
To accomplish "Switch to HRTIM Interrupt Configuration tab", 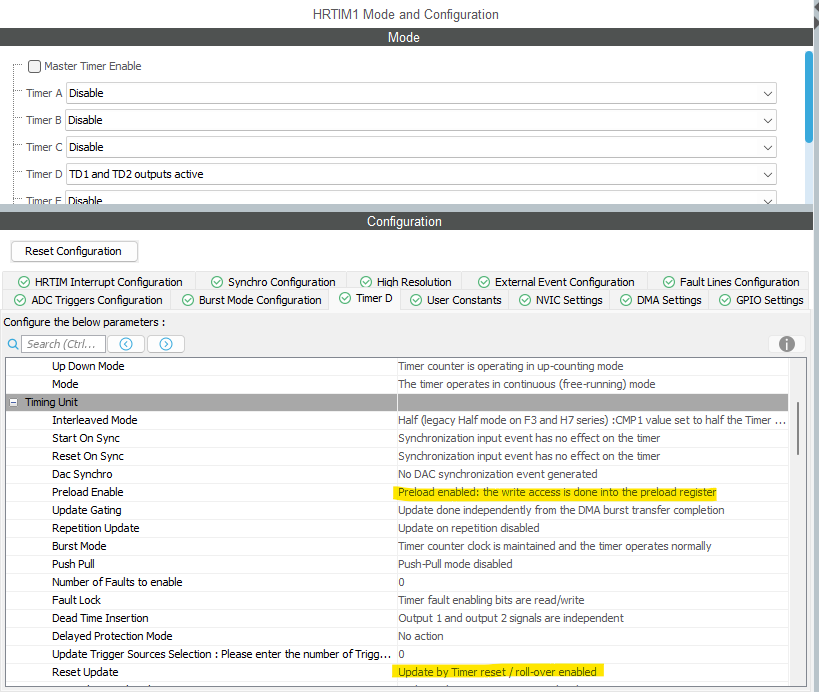I will point(100,282).
